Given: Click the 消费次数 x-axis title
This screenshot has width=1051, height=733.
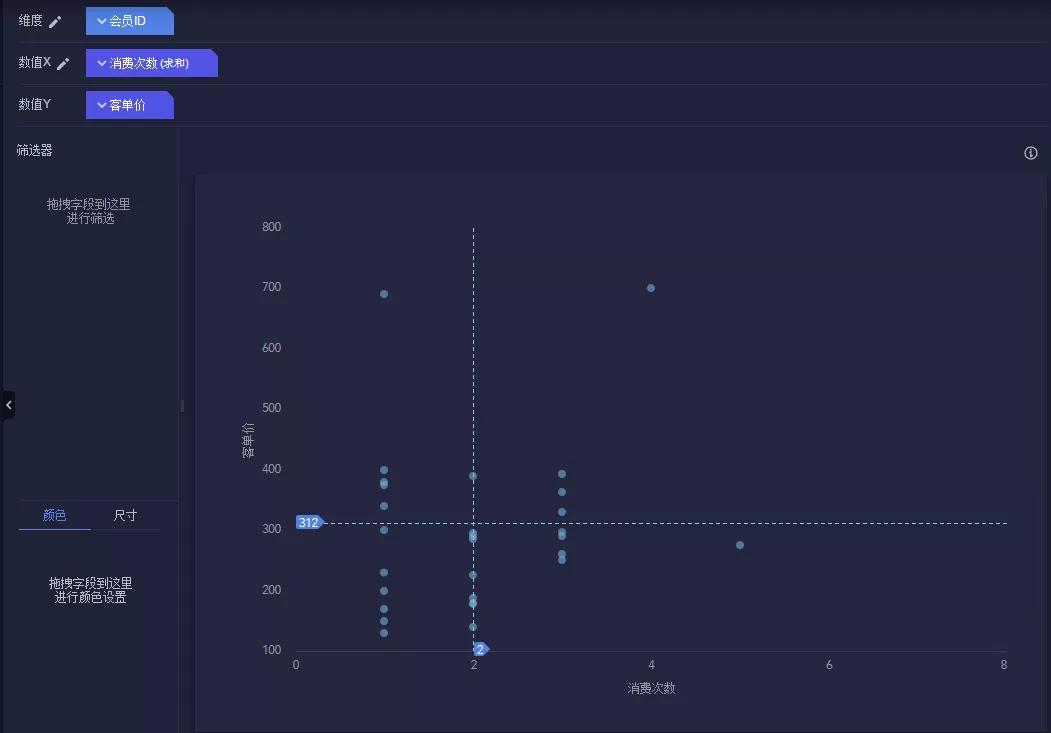Looking at the screenshot, I should [652, 688].
